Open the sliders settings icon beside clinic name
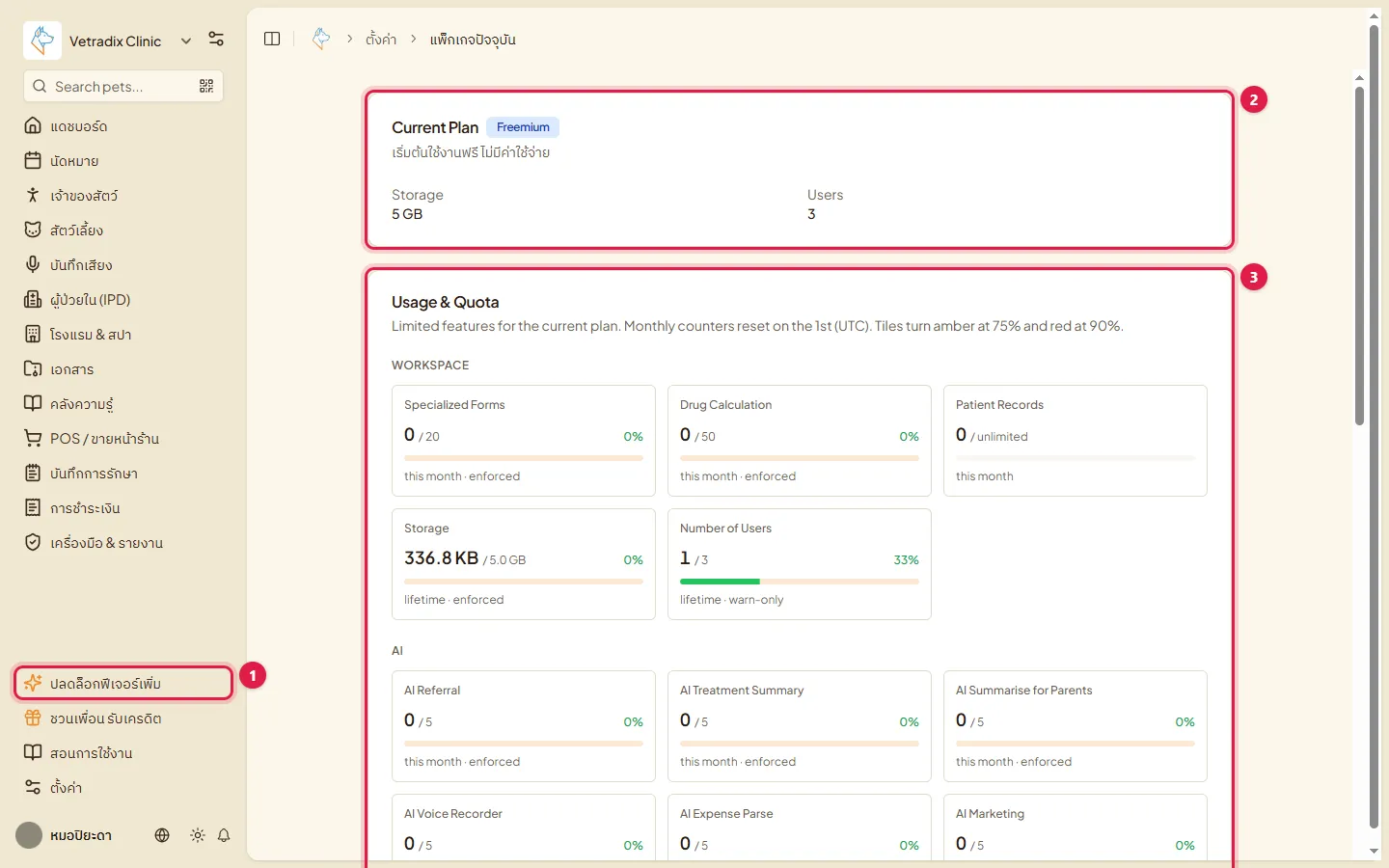Image resolution: width=1389 pixels, height=868 pixels. (216, 40)
